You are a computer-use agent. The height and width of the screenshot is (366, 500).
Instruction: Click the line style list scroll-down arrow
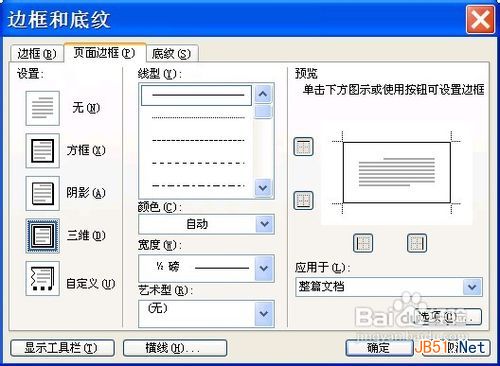263,188
